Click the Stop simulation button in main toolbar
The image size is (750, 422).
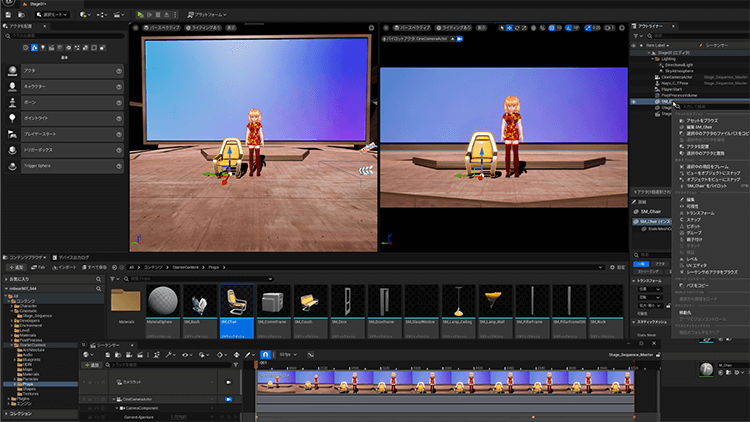[x=158, y=15]
